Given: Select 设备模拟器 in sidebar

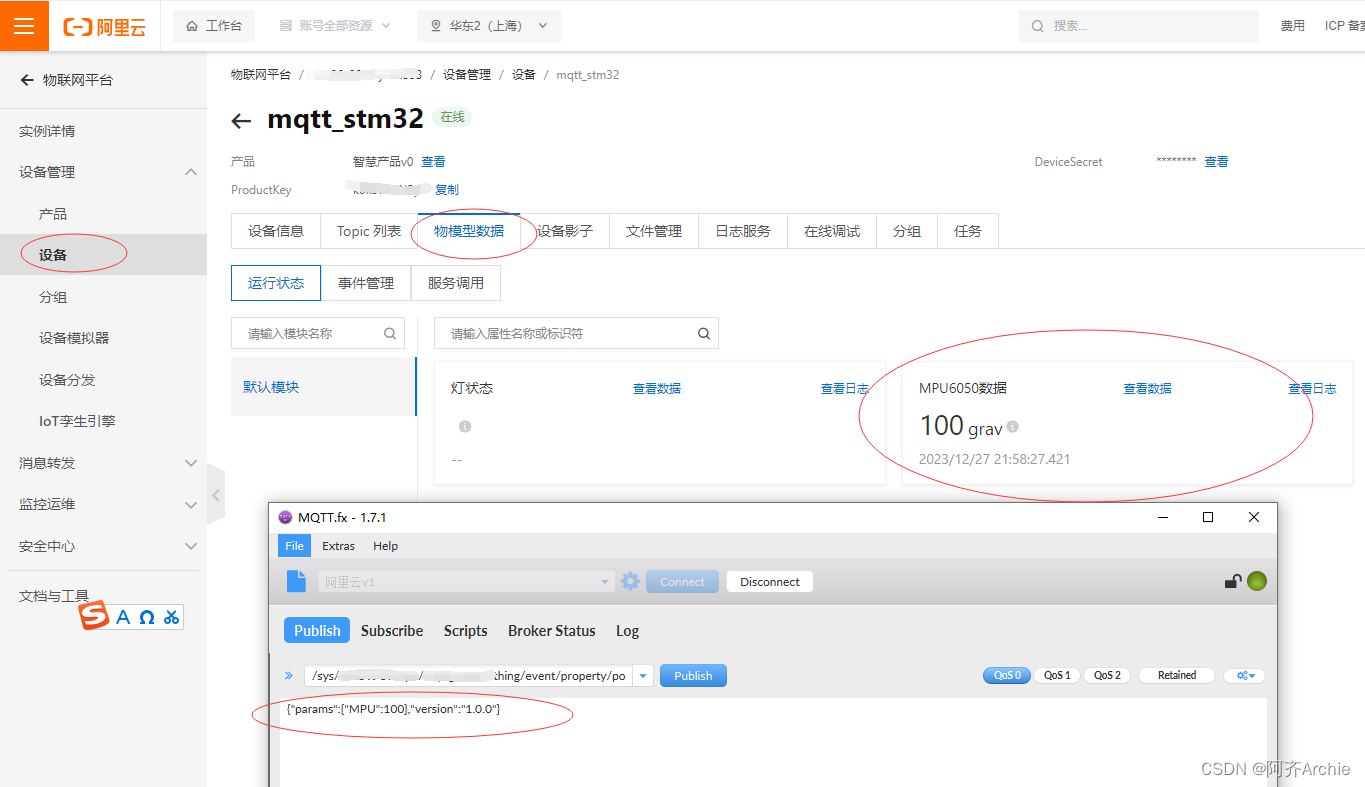Looking at the screenshot, I should (x=74, y=338).
